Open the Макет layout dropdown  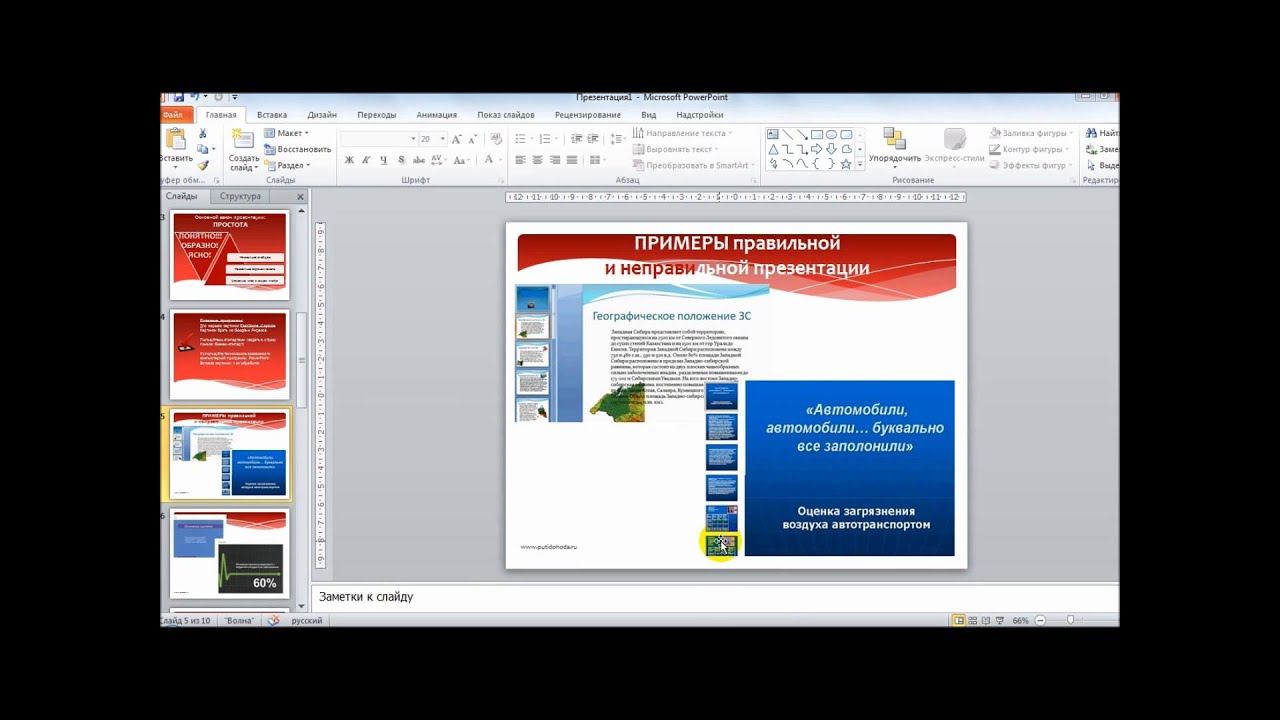[286, 133]
